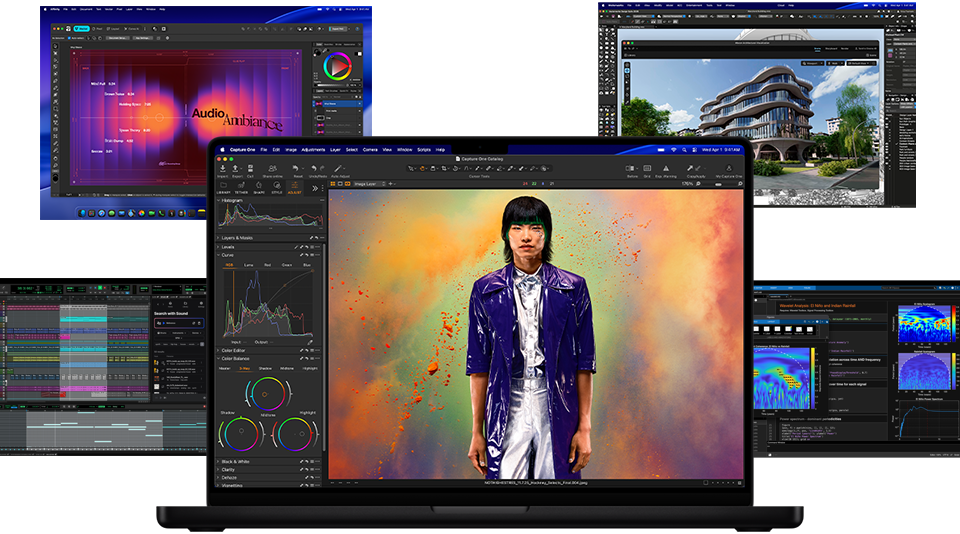Image resolution: width=960 pixels, height=534 pixels.
Task: Open the Tether tool tab
Action: pos(241,187)
